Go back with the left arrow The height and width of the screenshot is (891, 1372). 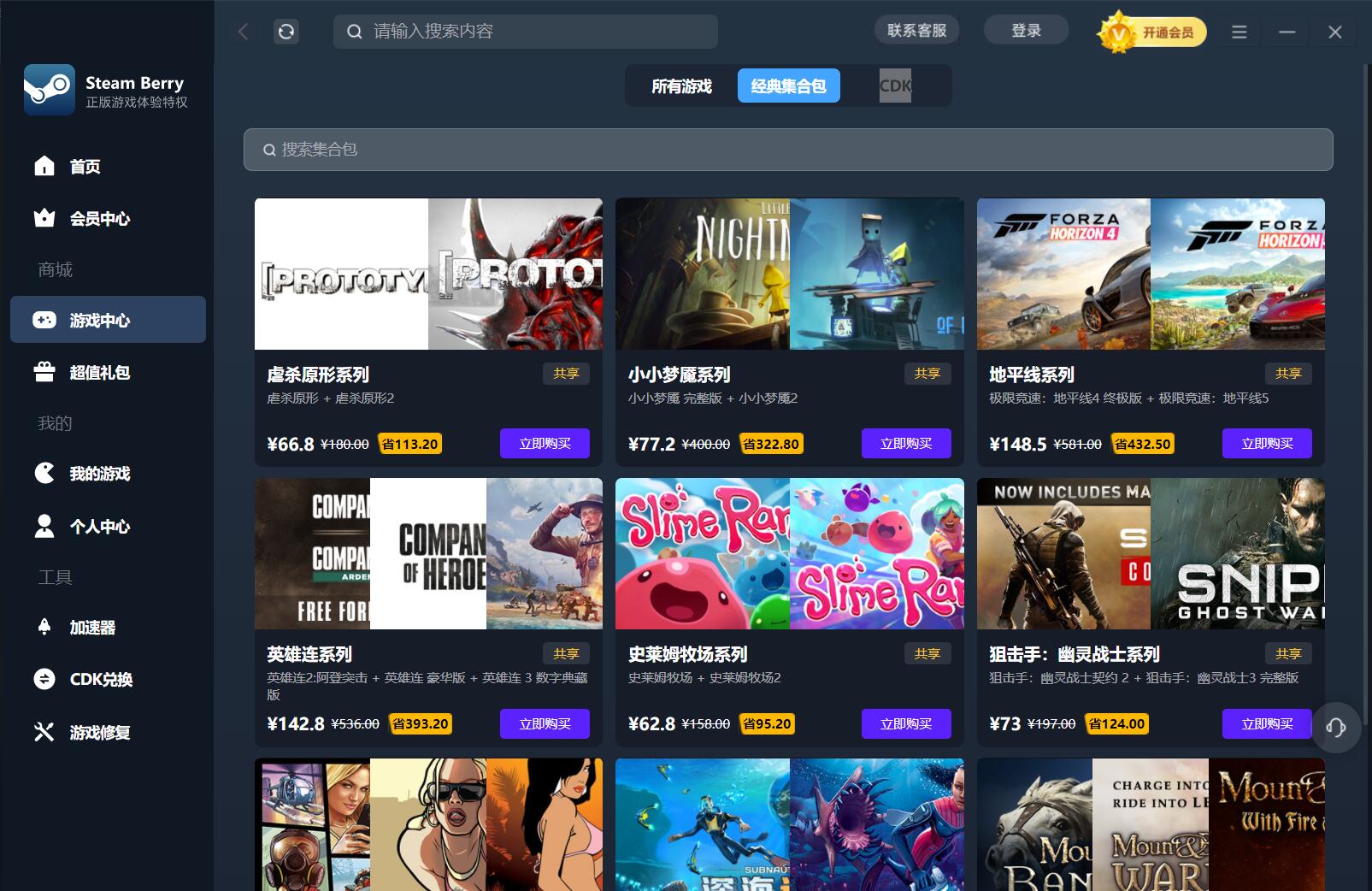(x=243, y=32)
